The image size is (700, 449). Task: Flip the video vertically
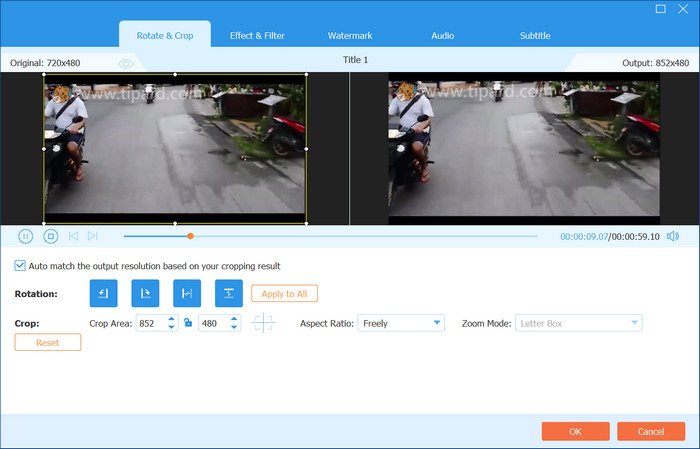pos(229,293)
